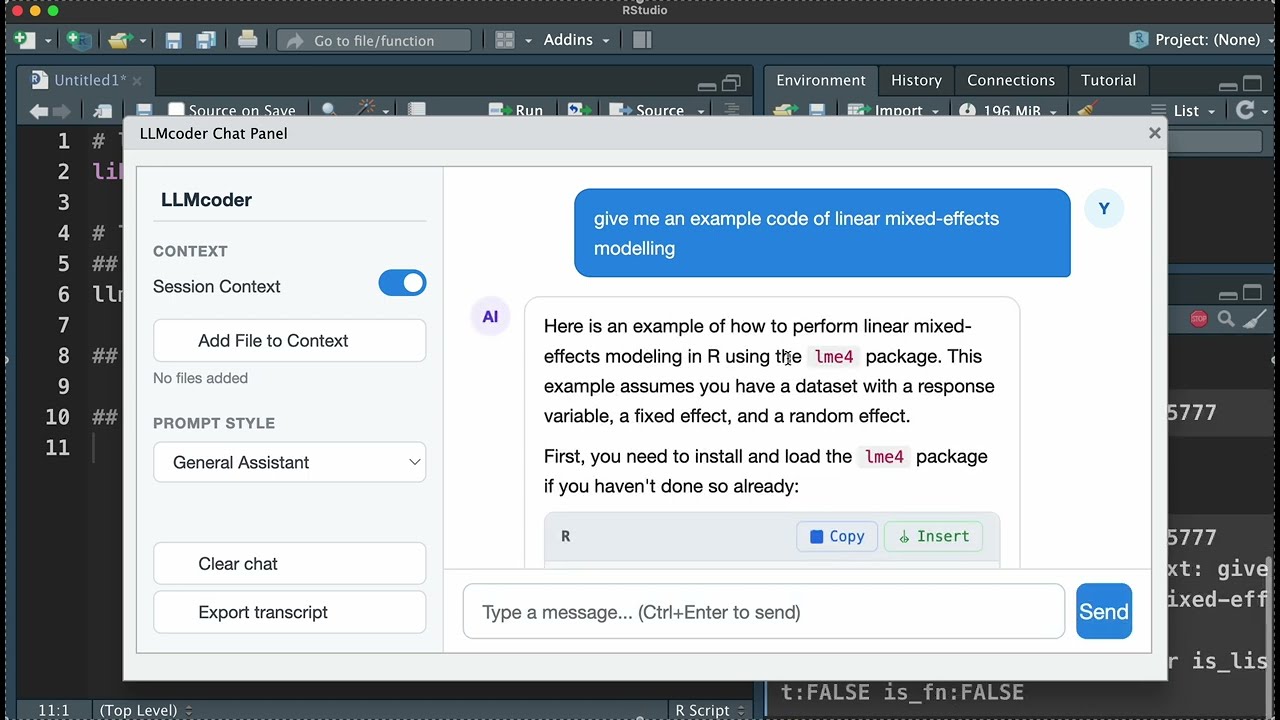Print the current file
This screenshot has width=1280, height=720.
tap(248, 40)
